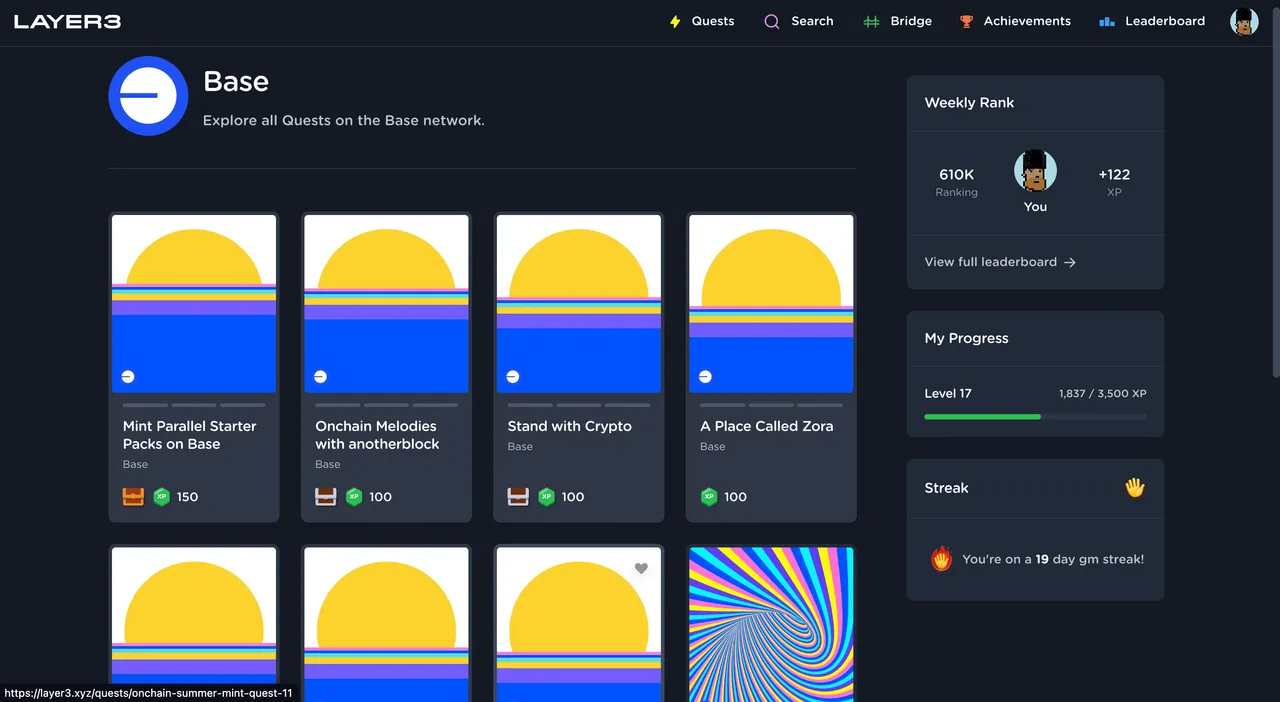
Task: Click XP gem on Mint Parallel card
Action: [x=162, y=497]
